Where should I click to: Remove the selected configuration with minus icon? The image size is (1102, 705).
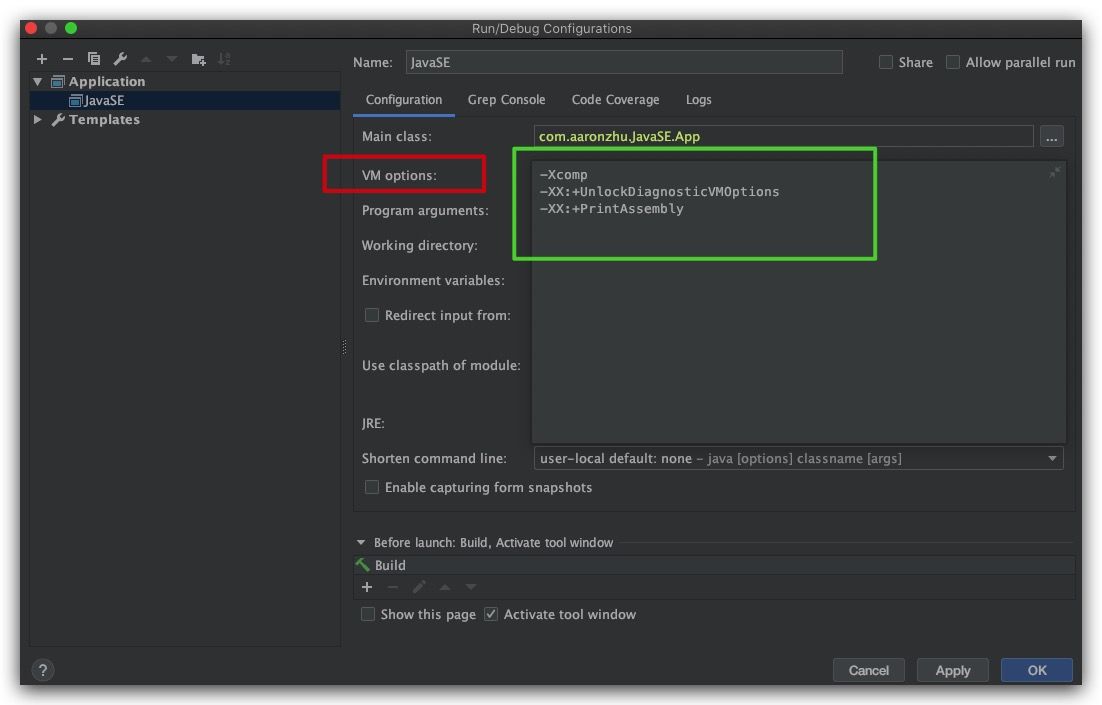coord(67,59)
